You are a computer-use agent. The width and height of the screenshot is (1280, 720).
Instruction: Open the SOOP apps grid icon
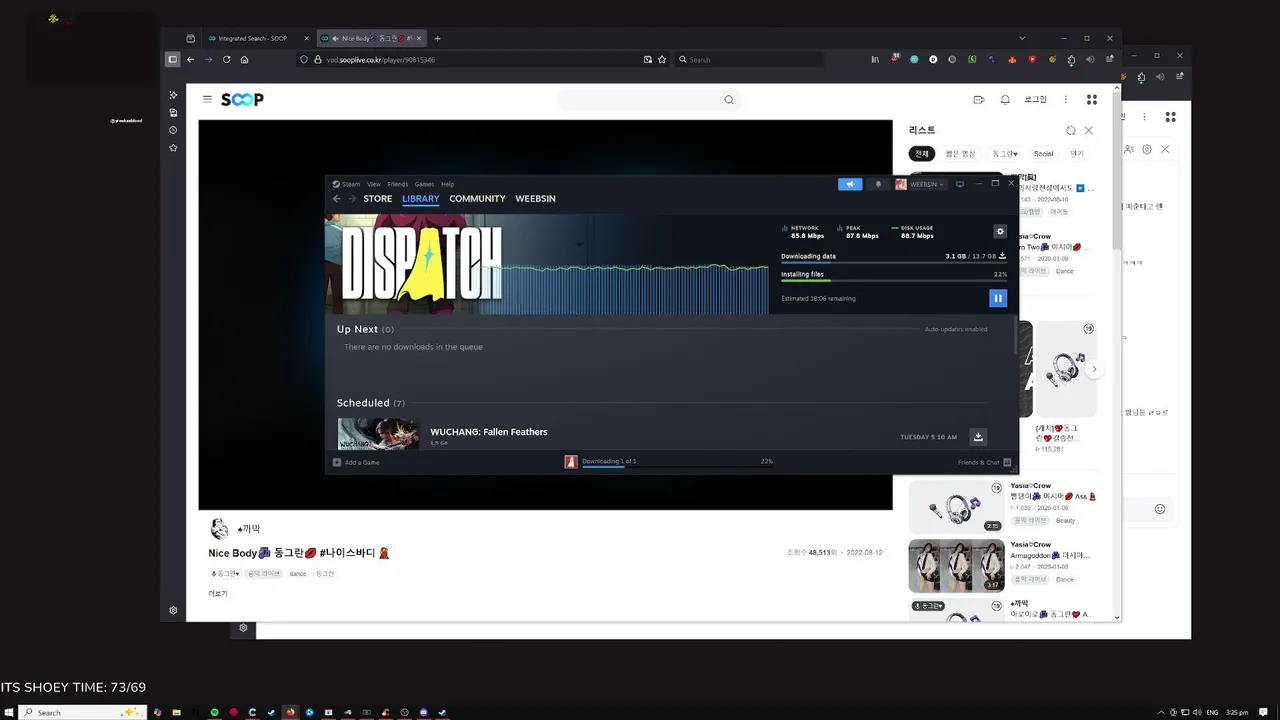point(1092,99)
